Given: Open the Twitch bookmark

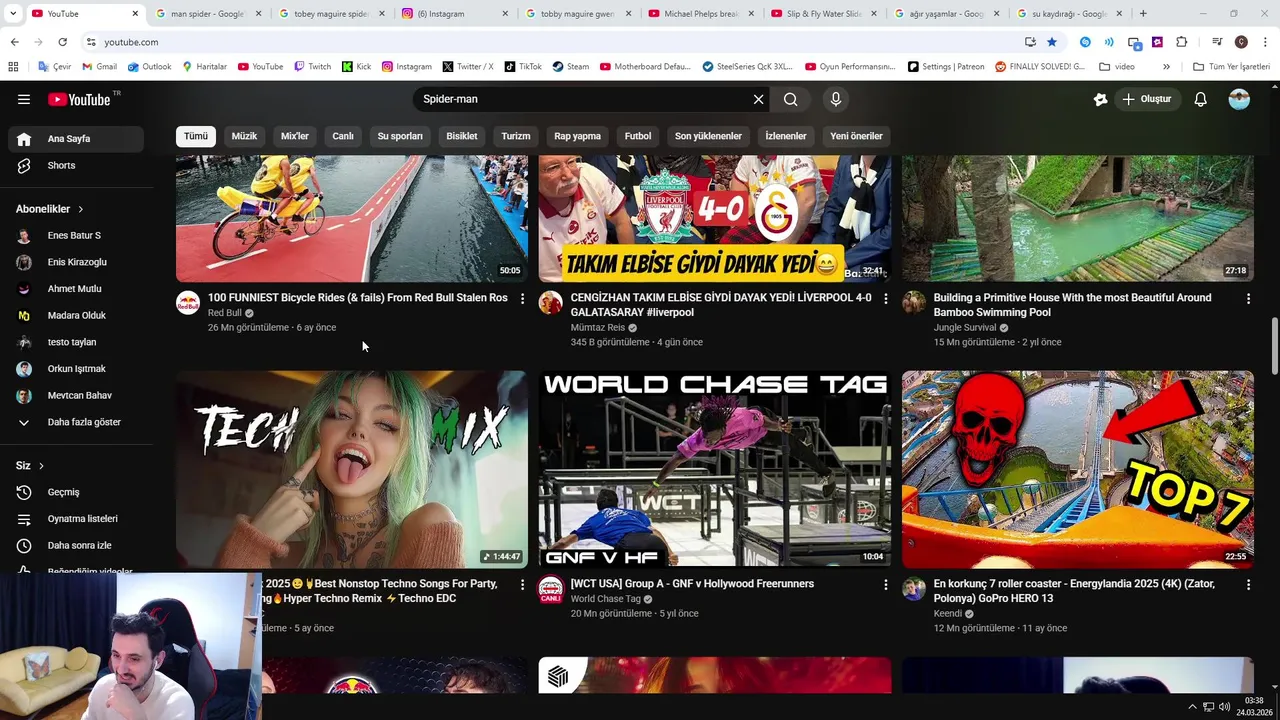Looking at the screenshot, I should coord(312,67).
